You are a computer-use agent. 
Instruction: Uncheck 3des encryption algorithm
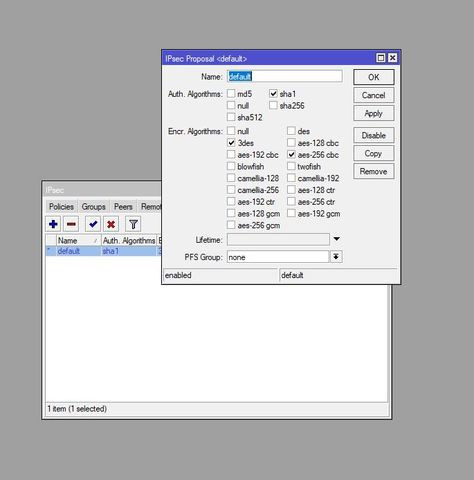pos(231,143)
